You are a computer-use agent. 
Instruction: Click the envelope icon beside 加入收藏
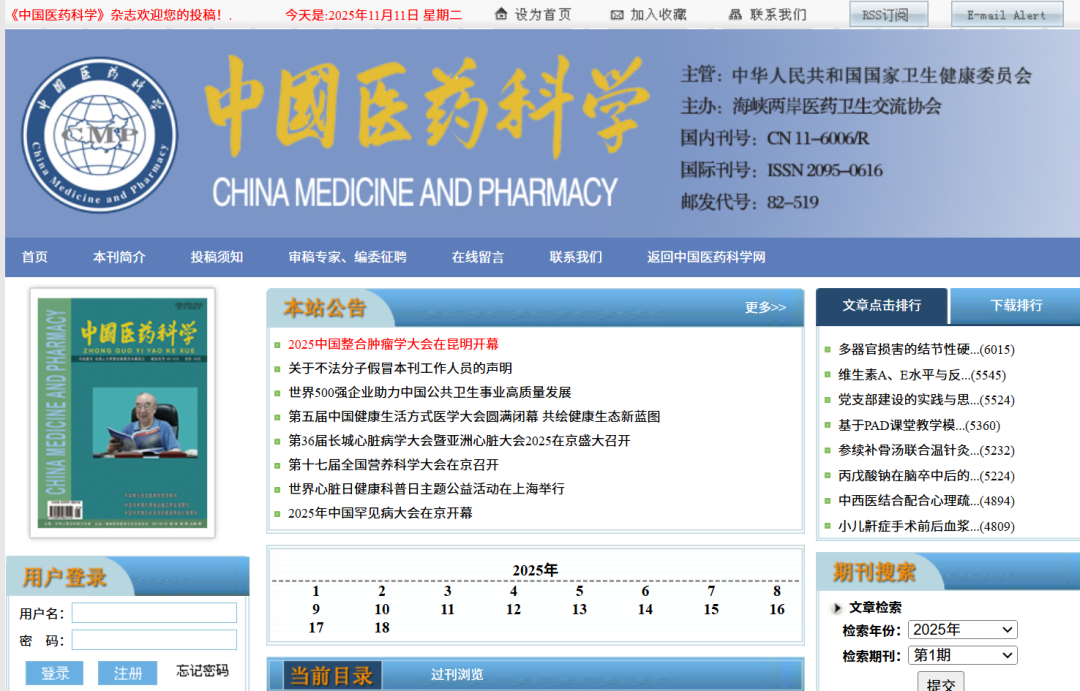click(x=617, y=14)
